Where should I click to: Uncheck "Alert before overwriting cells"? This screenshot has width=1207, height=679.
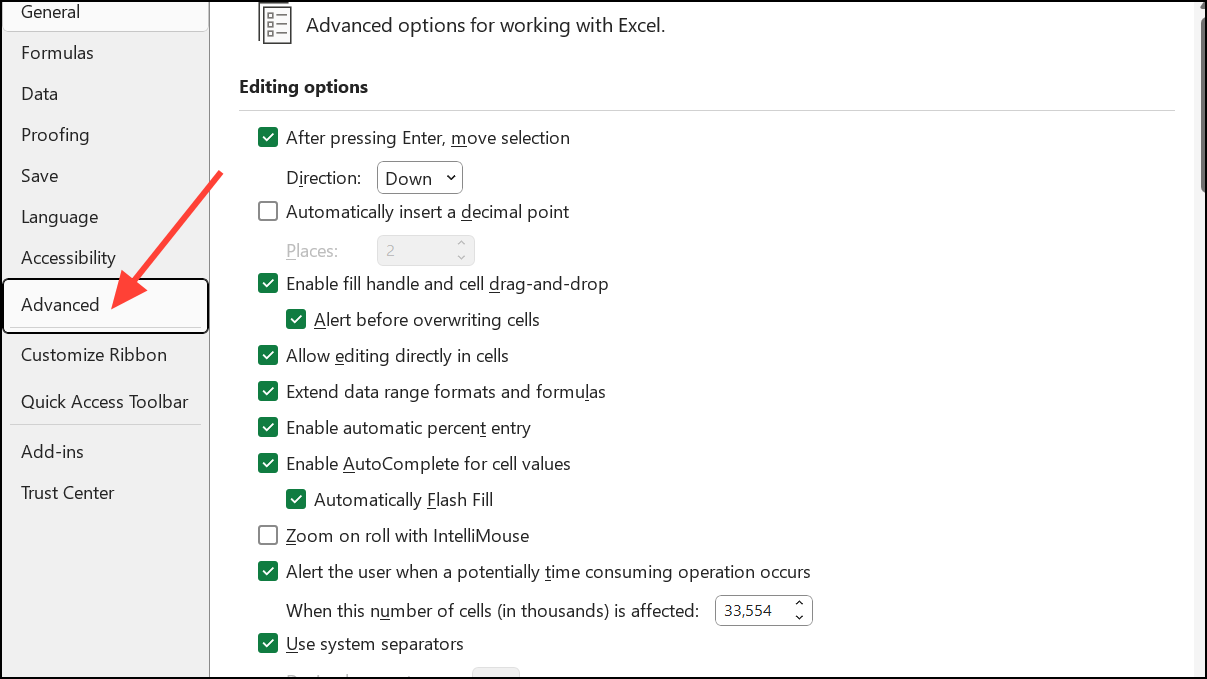295,319
